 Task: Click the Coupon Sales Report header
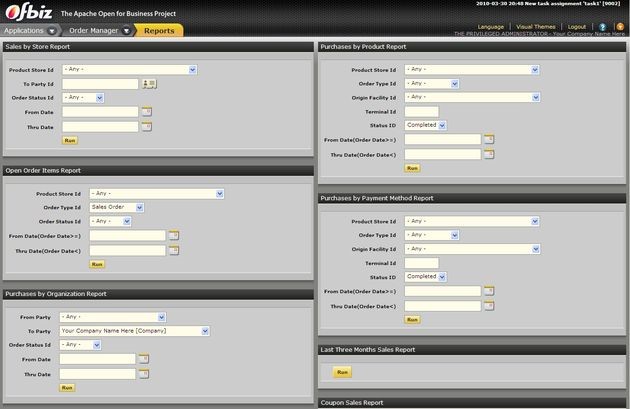coord(472,403)
